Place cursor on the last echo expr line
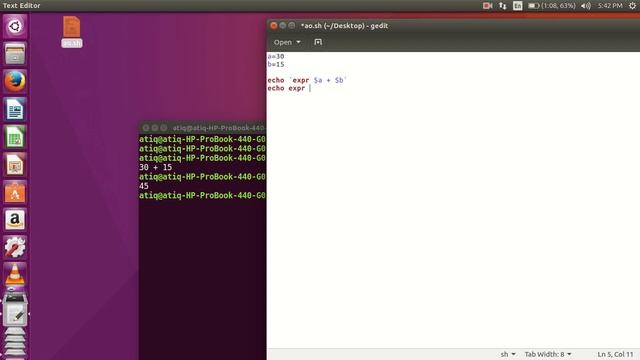The height and width of the screenshot is (360, 640). (x=289, y=88)
